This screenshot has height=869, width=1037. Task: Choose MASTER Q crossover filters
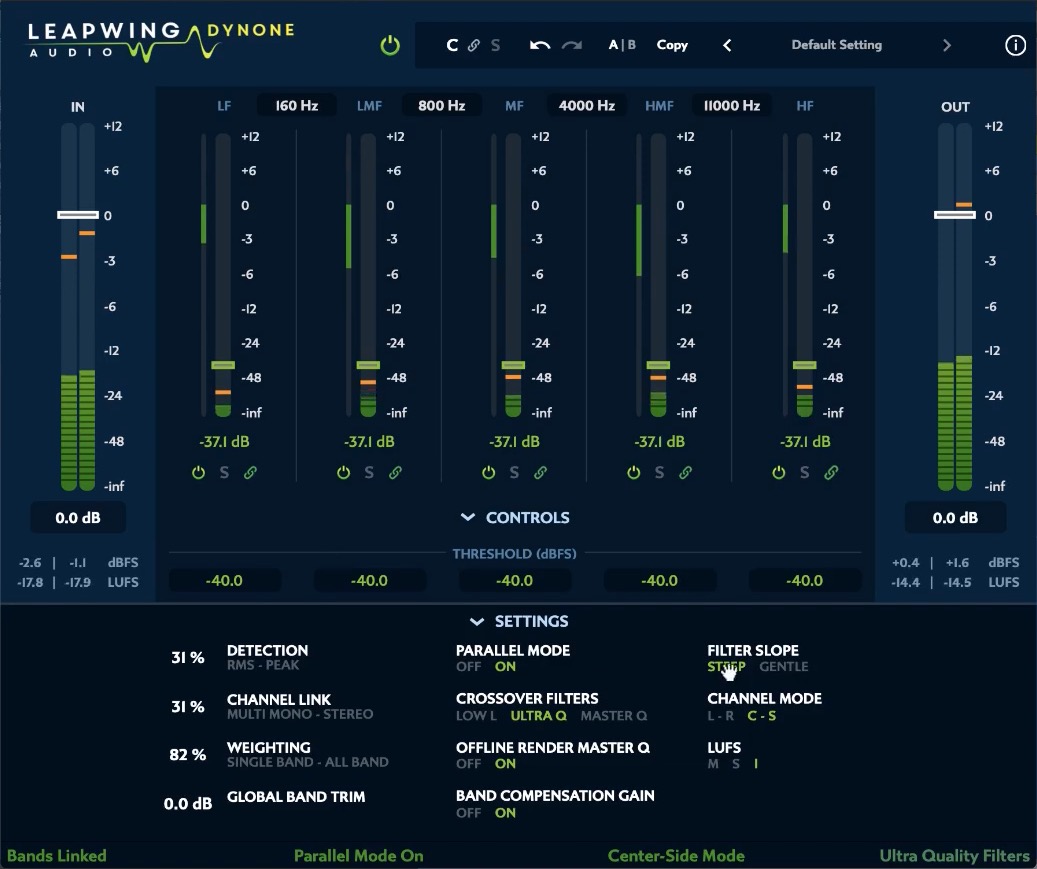(x=614, y=716)
